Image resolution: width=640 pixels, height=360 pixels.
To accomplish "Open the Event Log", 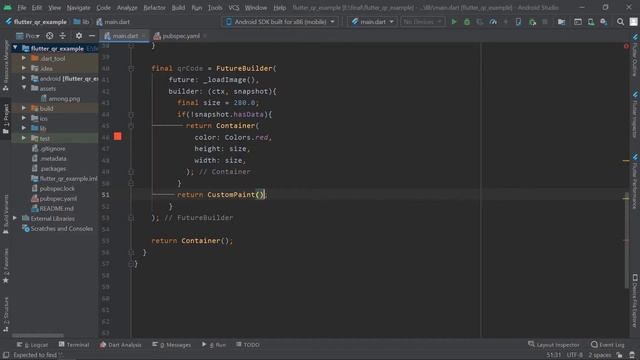I will click(x=608, y=345).
